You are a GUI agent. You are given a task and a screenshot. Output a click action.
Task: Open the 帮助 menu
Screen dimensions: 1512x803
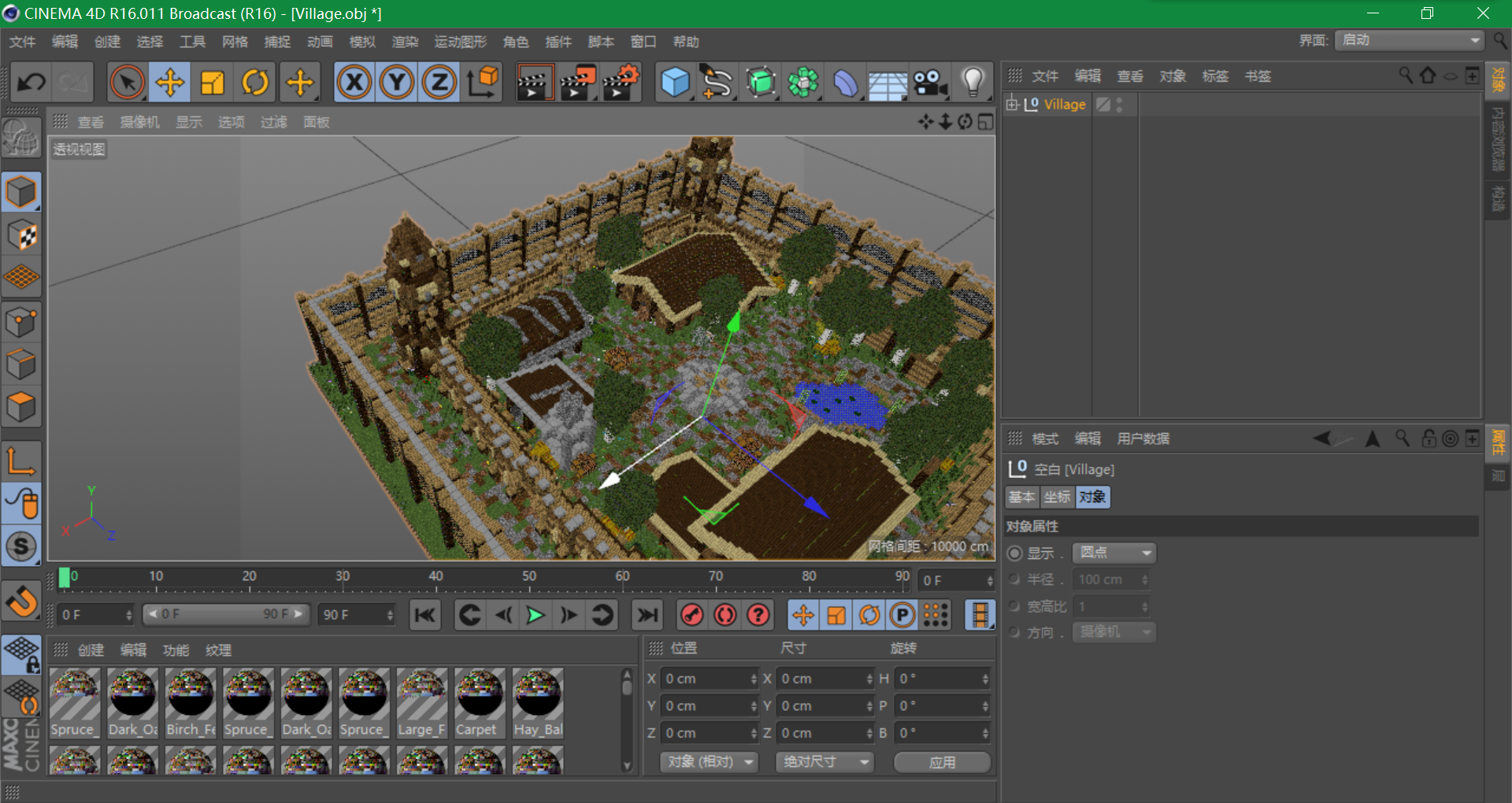pyautogui.click(x=686, y=42)
